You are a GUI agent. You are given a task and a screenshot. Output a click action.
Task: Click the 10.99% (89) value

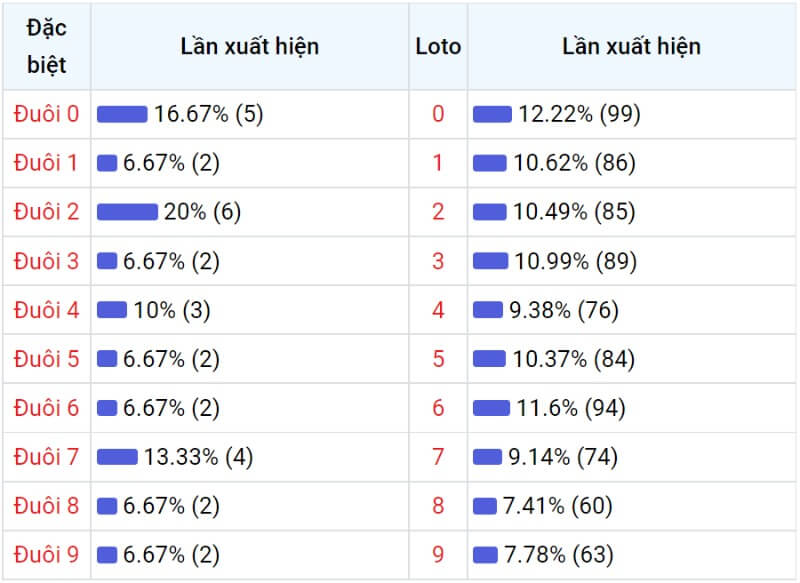pos(576,261)
